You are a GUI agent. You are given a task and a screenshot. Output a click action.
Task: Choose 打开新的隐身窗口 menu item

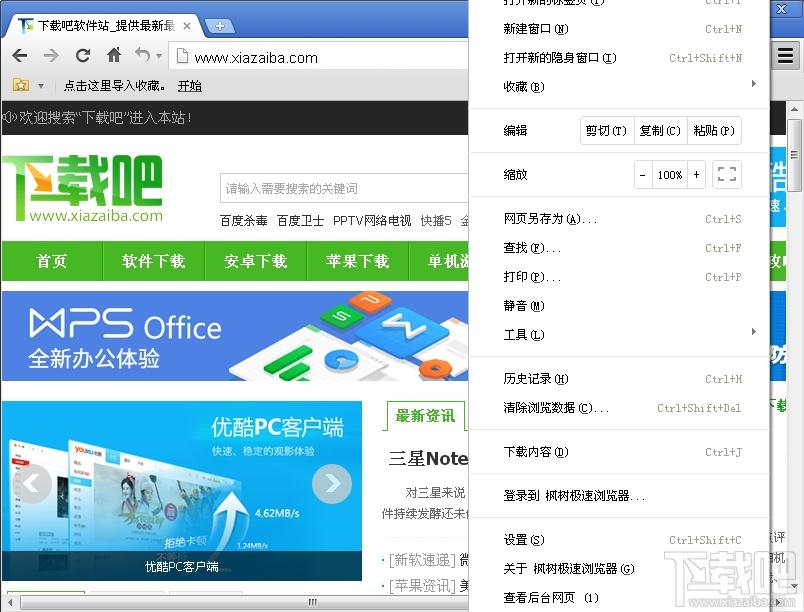tap(619, 58)
